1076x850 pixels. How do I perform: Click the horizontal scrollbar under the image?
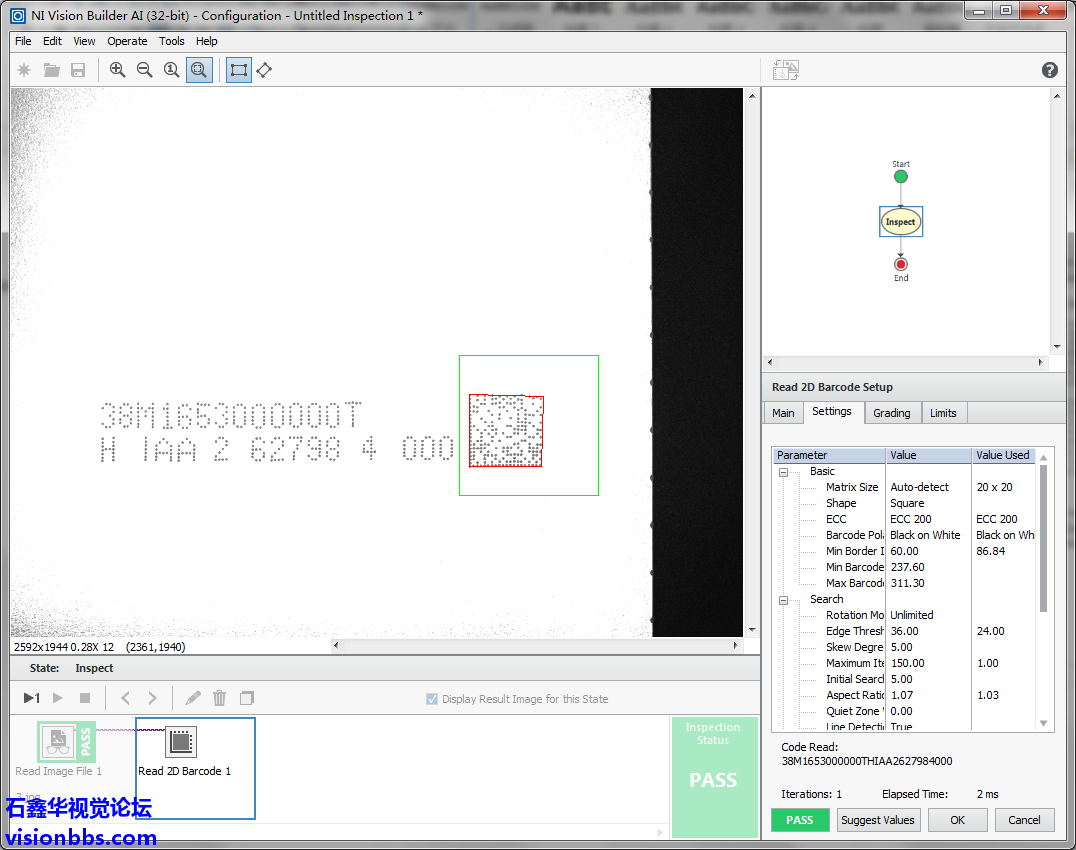coord(540,646)
